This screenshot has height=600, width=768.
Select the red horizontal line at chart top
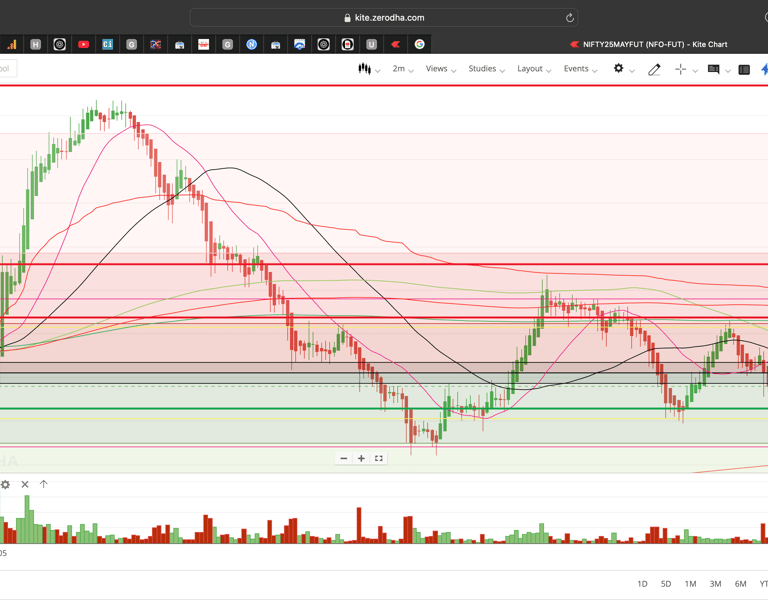[x=384, y=85]
